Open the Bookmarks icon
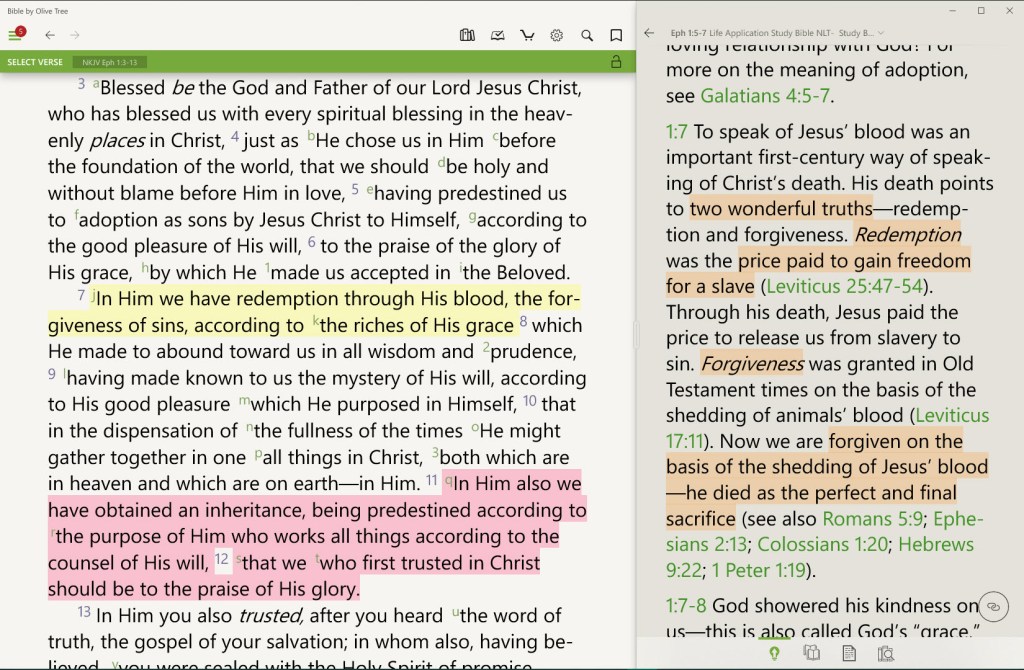Image resolution: width=1024 pixels, height=670 pixels. pos(615,35)
